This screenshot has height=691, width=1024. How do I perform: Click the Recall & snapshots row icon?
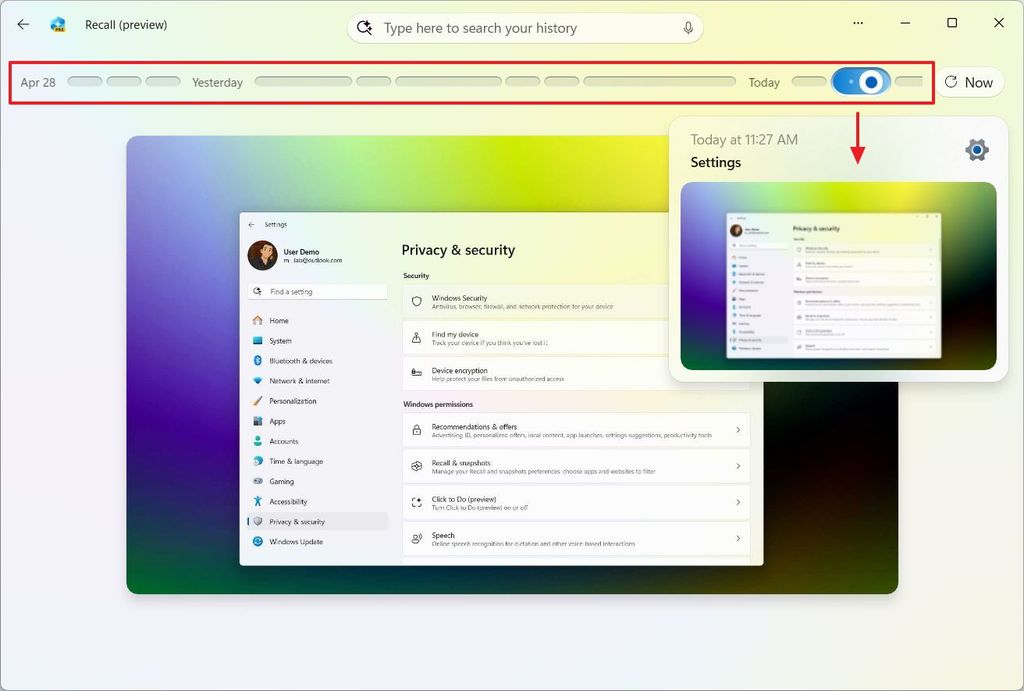tap(417, 466)
